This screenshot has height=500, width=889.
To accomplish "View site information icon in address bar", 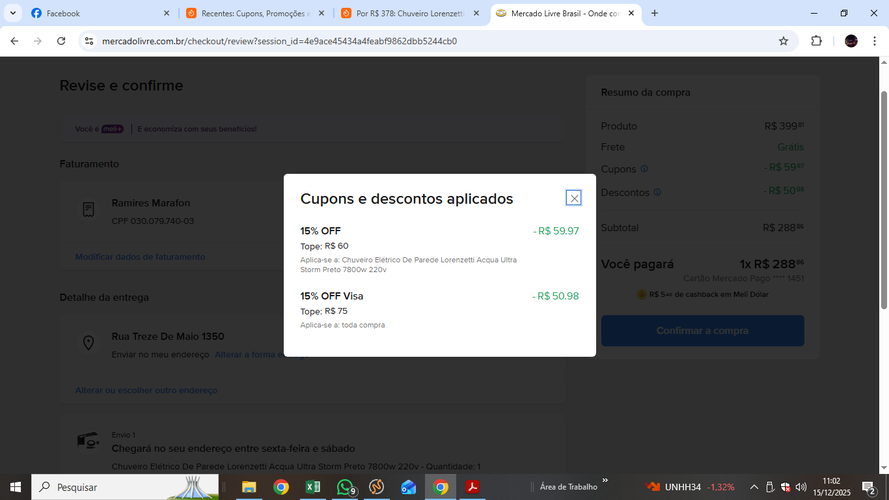I will [89, 41].
